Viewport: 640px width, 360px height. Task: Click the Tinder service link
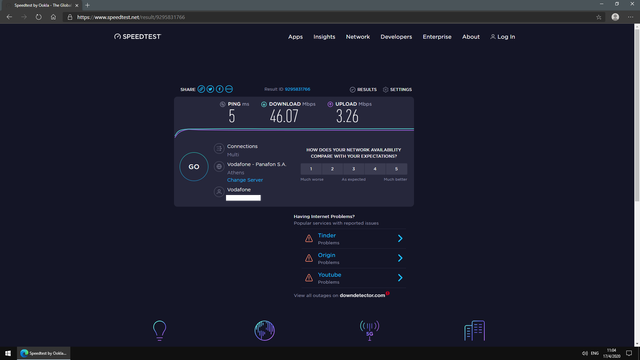tap(327, 236)
